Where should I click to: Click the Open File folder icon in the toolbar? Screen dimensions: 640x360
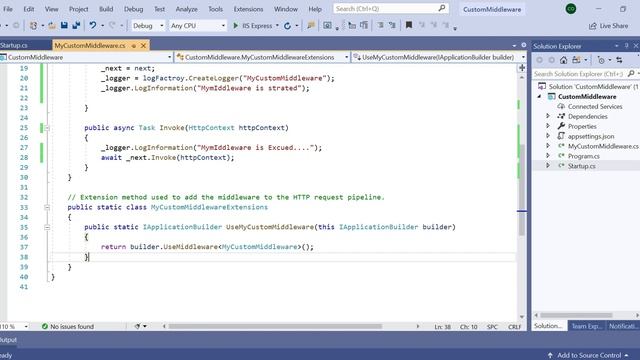[52, 26]
